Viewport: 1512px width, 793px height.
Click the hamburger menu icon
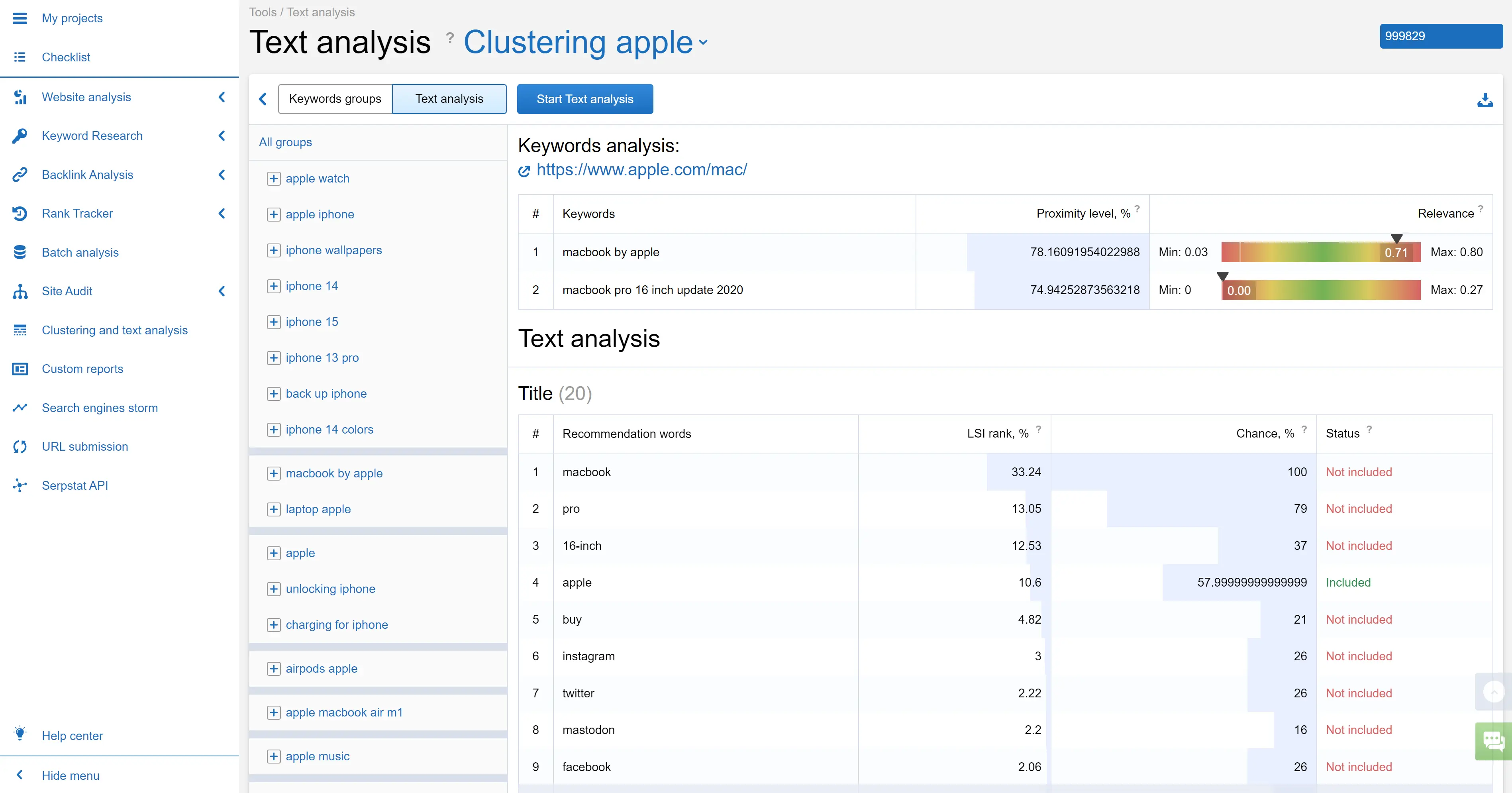[x=20, y=18]
